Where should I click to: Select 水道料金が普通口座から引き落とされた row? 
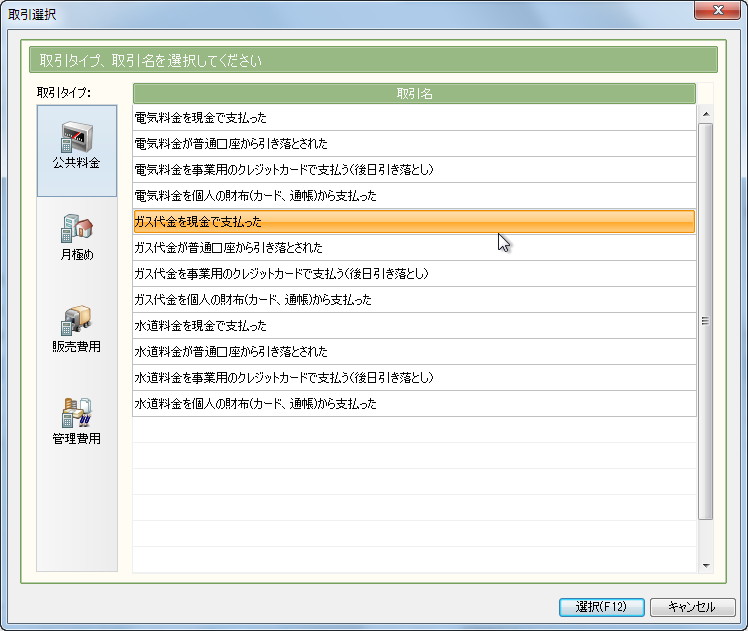pos(414,352)
